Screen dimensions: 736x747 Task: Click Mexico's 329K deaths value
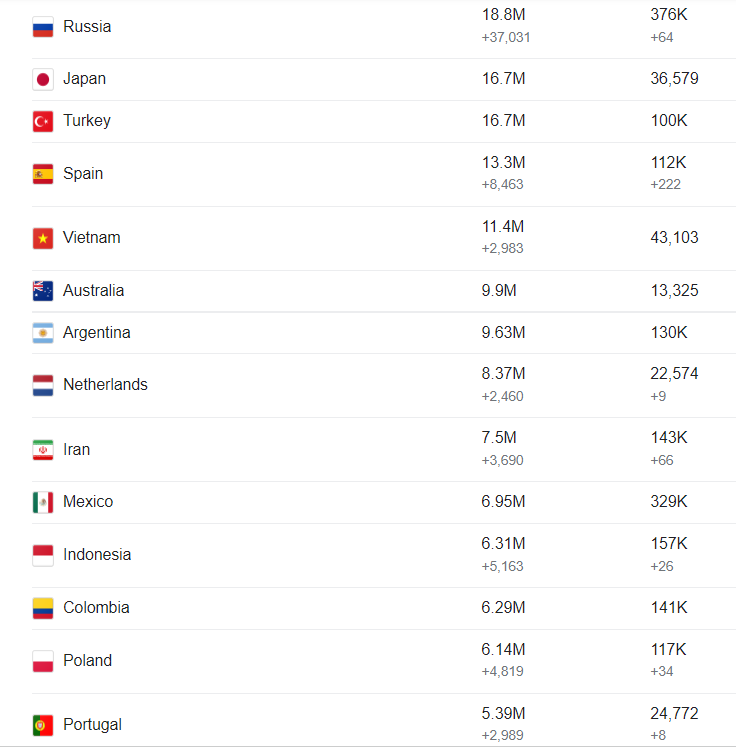(x=669, y=502)
